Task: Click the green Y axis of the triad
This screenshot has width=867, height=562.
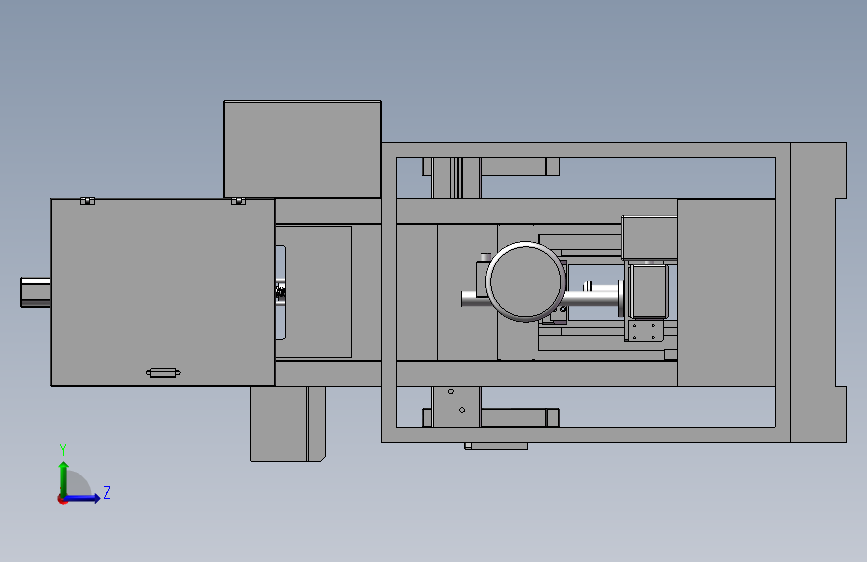Action: 63,478
